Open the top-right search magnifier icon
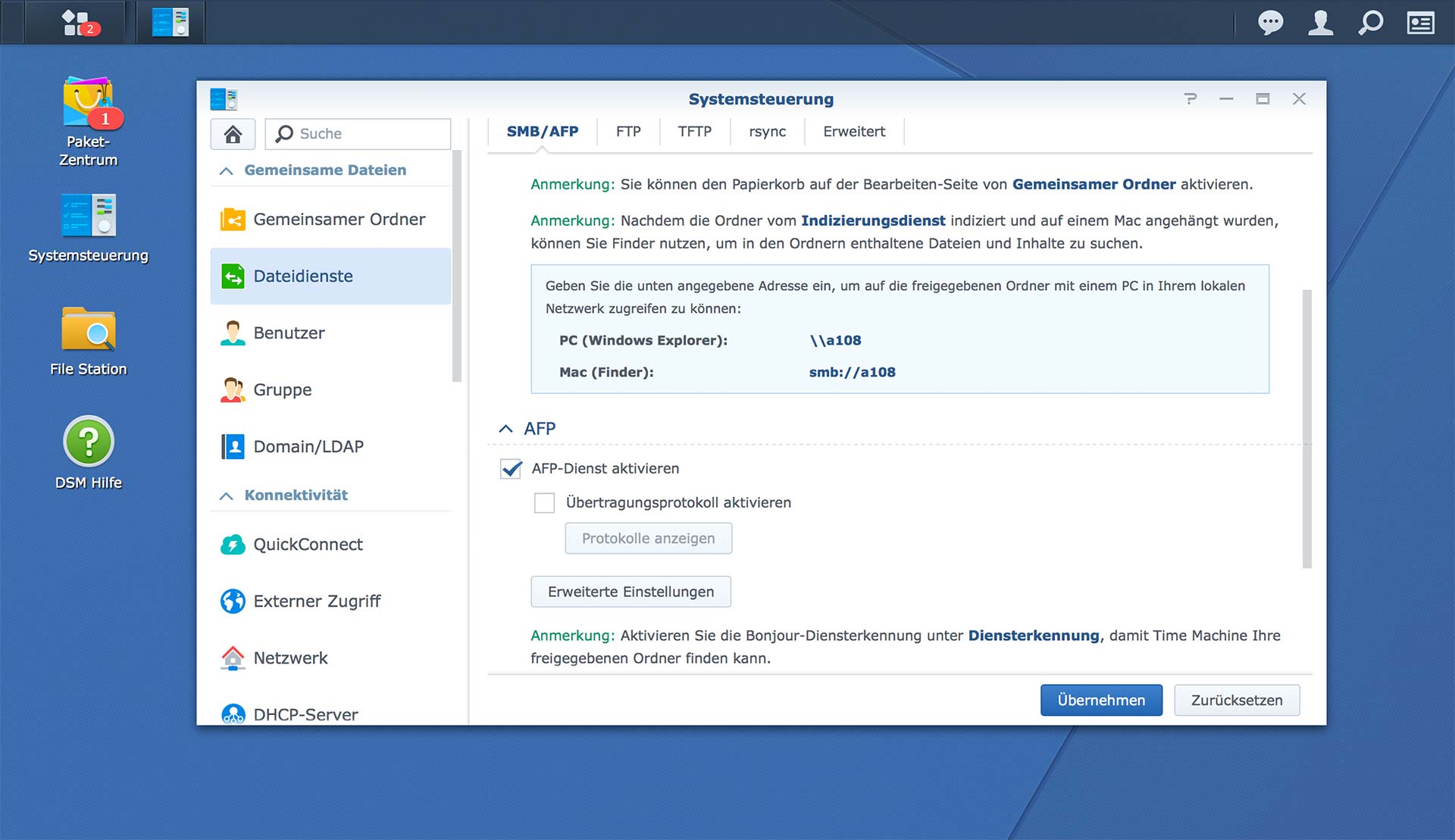The image size is (1455, 840). point(1370,23)
